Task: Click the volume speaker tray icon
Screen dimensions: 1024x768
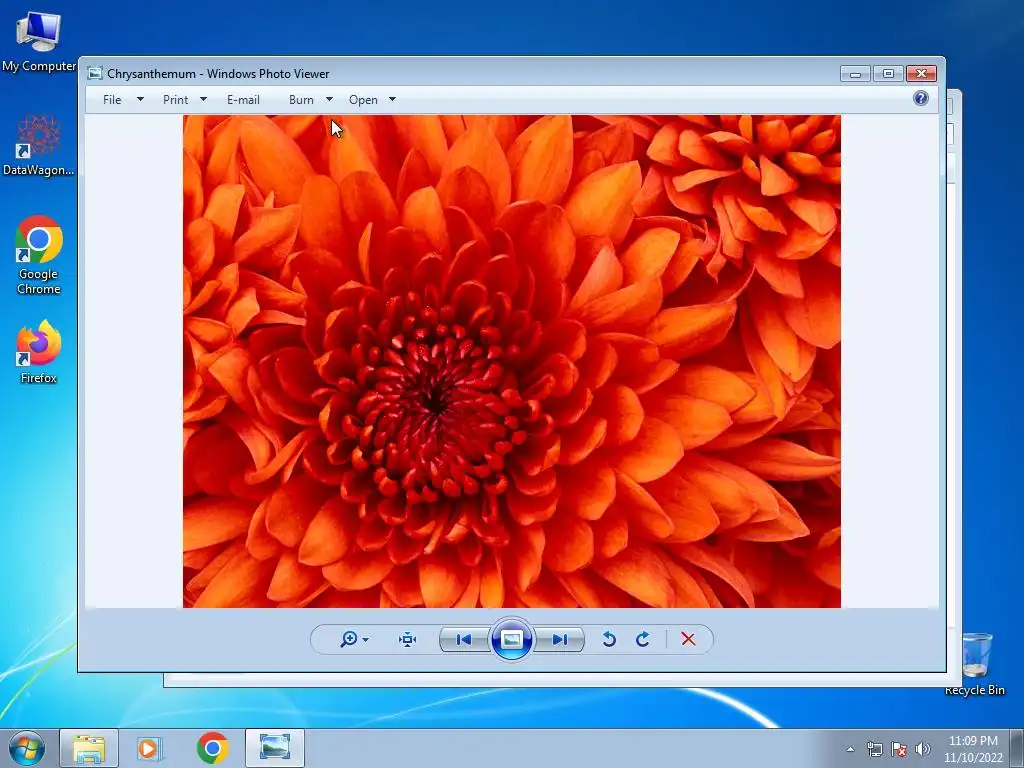Action: coord(923,749)
